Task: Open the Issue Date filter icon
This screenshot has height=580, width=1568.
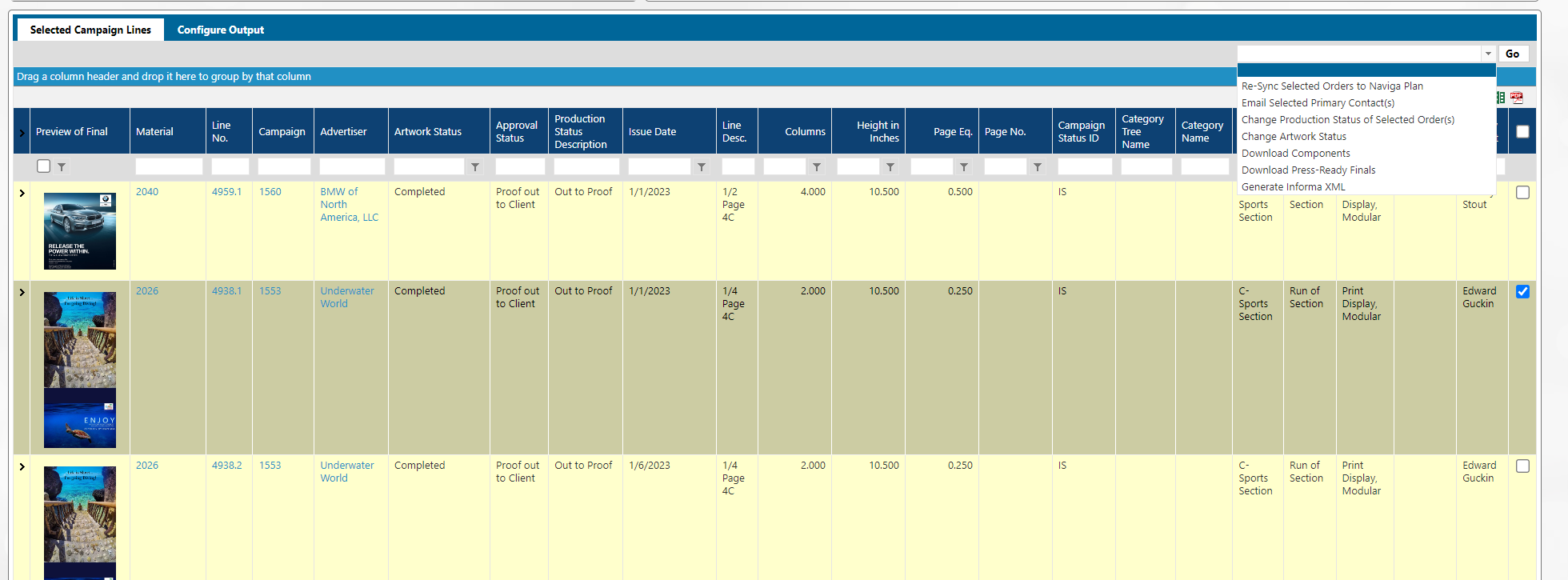Action: (x=702, y=167)
